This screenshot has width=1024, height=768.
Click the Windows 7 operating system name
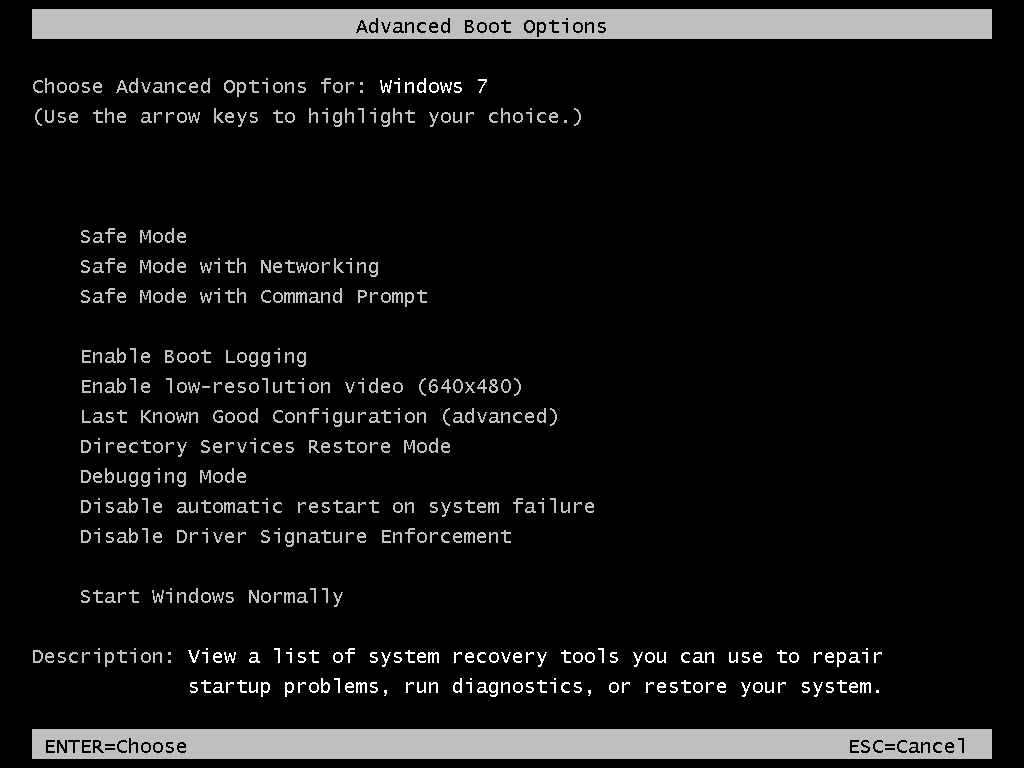(x=434, y=86)
